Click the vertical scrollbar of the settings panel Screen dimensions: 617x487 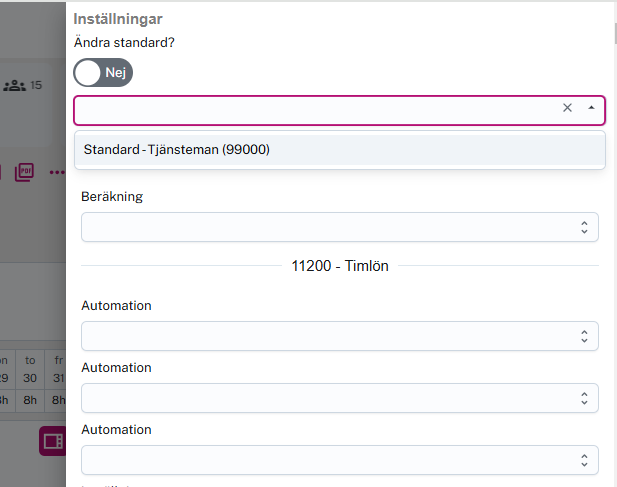point(615,33)
